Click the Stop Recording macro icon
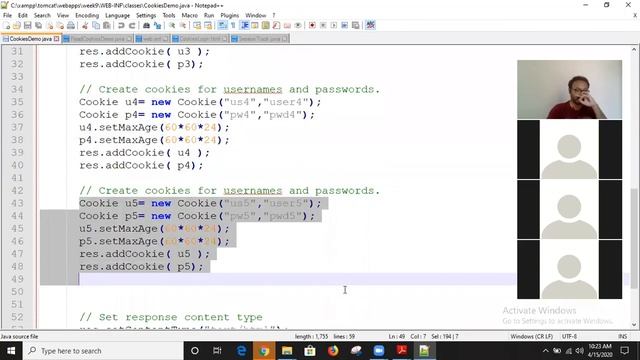Image resolution: width=640 pixels, height=360 pixels. click(323, 25)
